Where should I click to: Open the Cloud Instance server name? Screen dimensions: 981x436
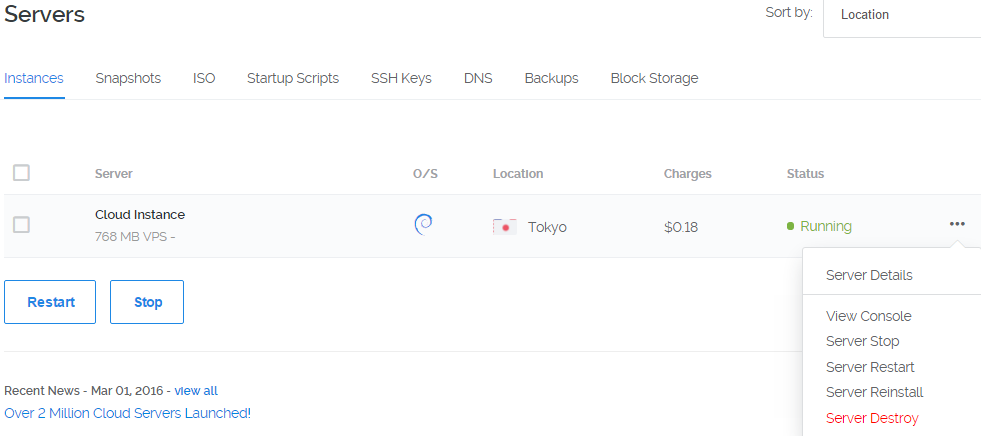click(x=140, y=214)
